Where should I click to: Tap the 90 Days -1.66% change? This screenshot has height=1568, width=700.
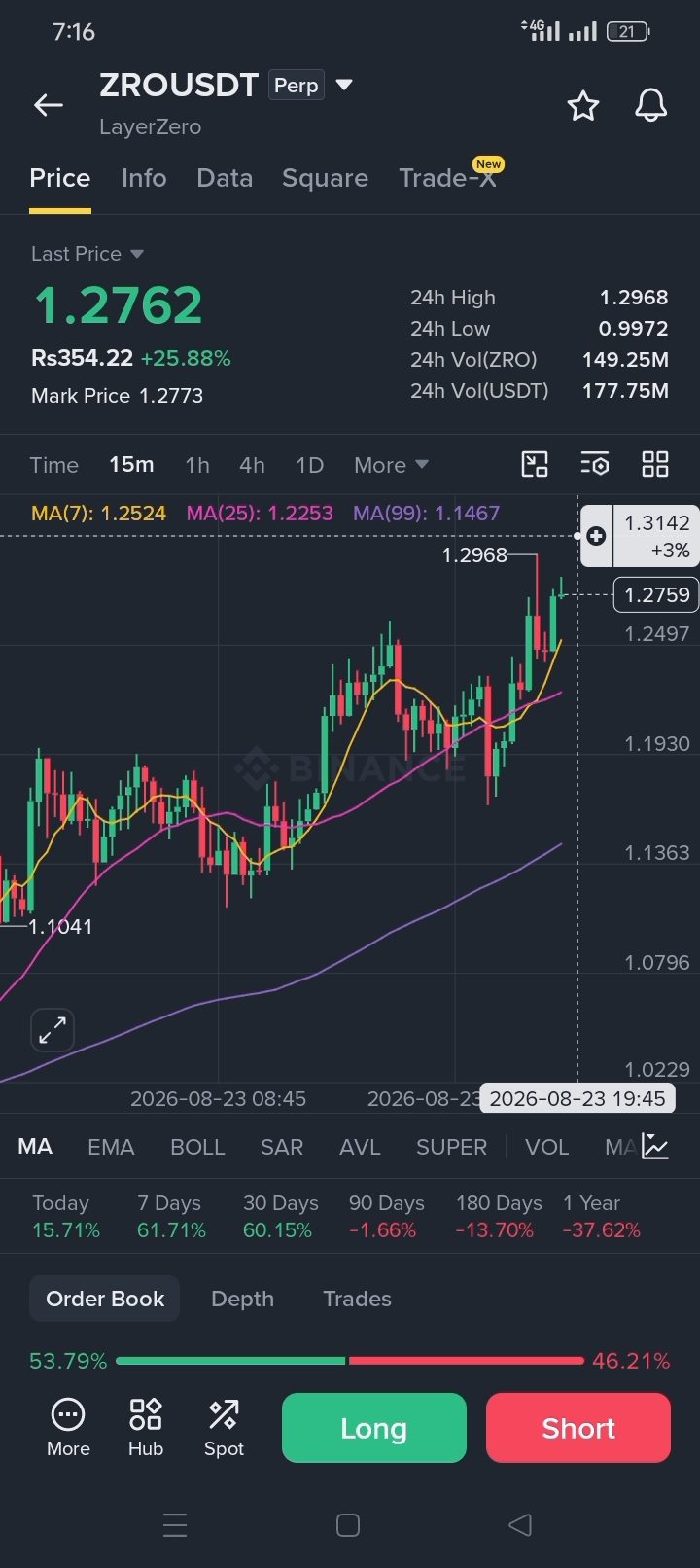tap(386, 1217)
